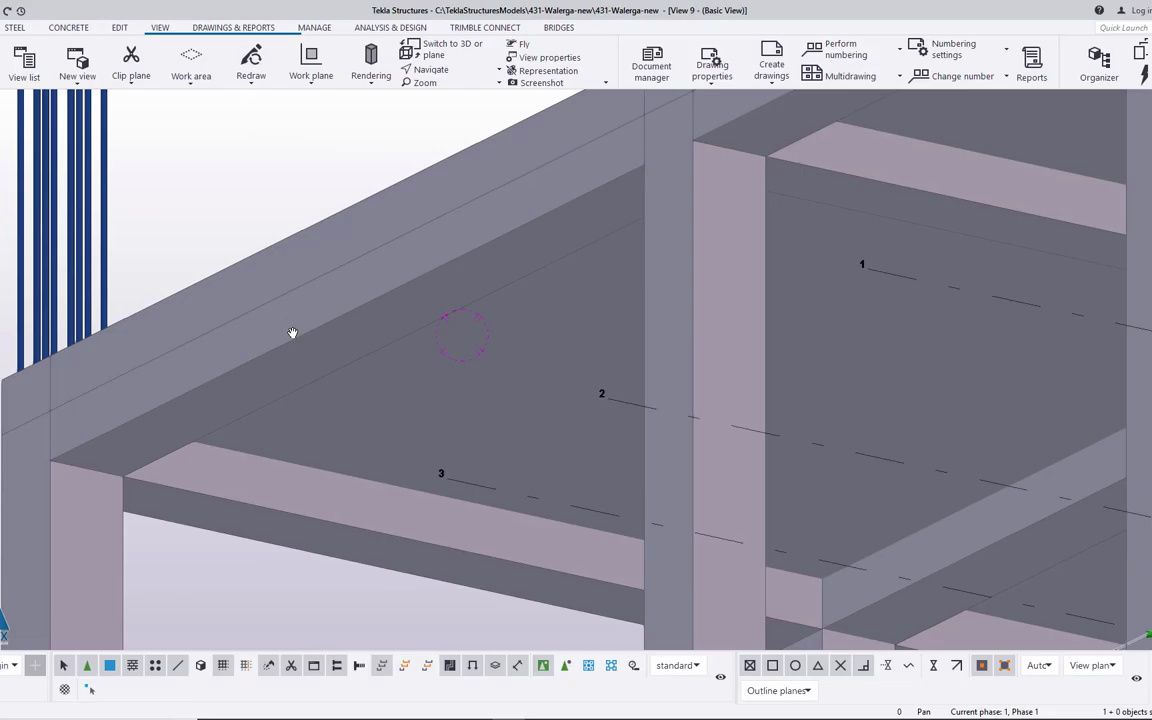Viewport: 1152px width, 720px height.
Task: Toggle snapping toolbar eye visibility icon
Action: pyautogui.click(x=1137, y=678)
